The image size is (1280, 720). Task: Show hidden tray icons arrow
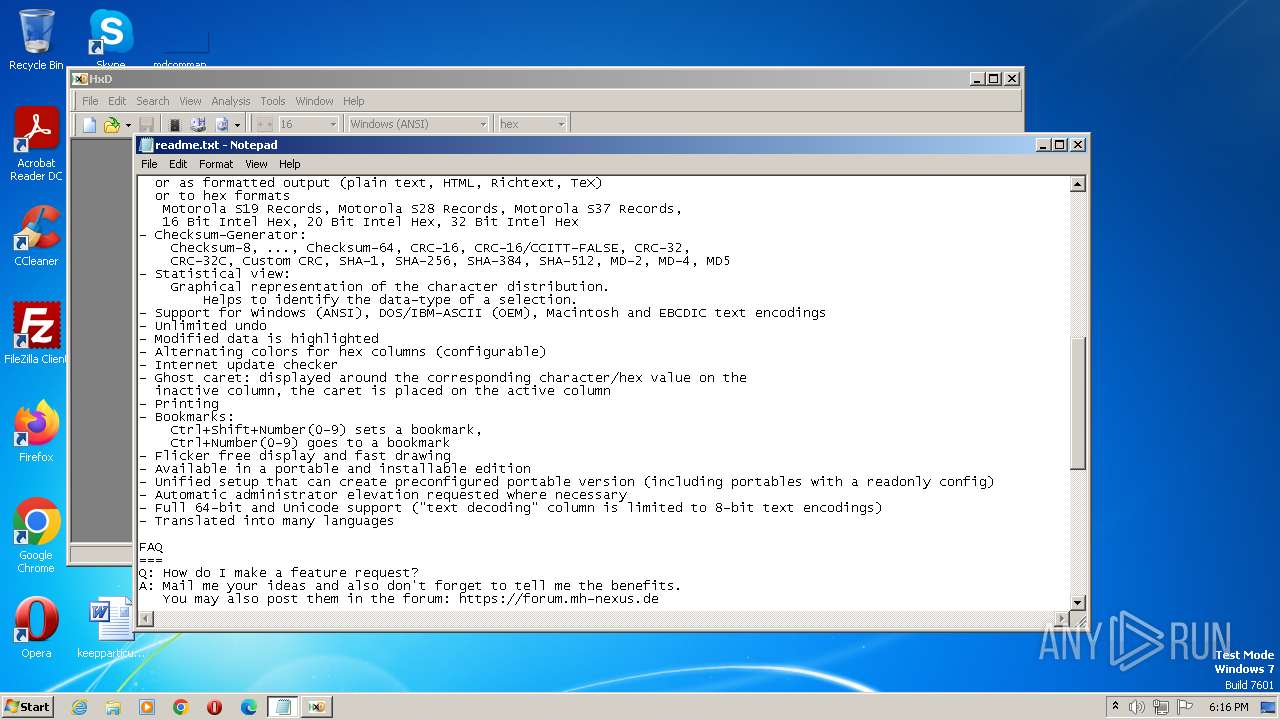(1116, 706)
